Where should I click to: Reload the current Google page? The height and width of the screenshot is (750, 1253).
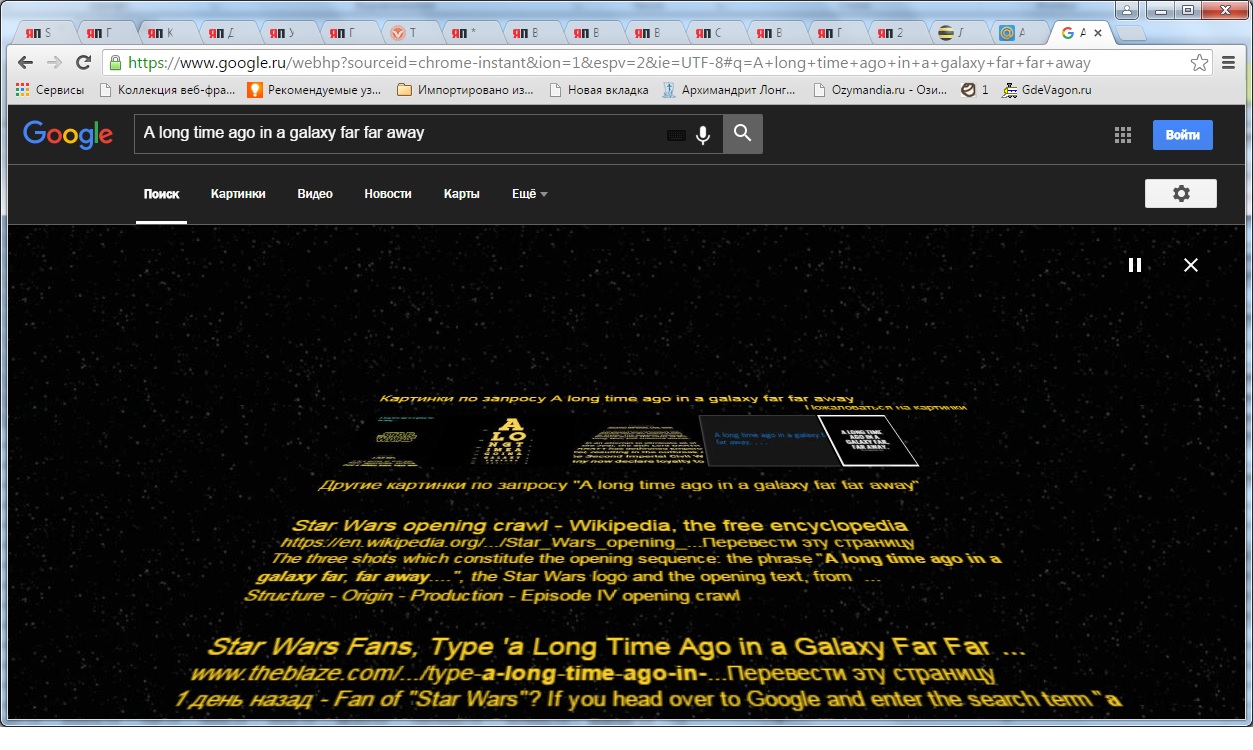[x=84, y=63]
